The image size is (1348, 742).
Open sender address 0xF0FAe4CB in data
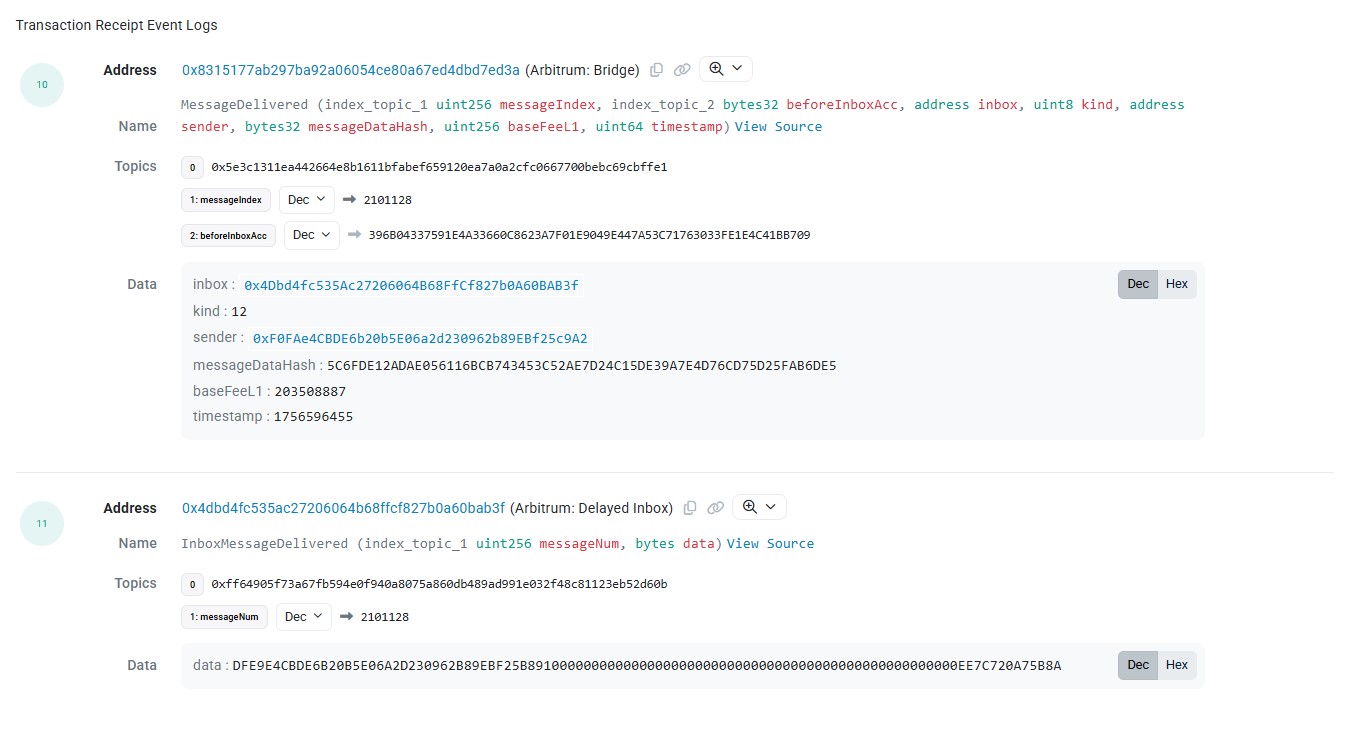pyautogui.click(x=420, y=339)
